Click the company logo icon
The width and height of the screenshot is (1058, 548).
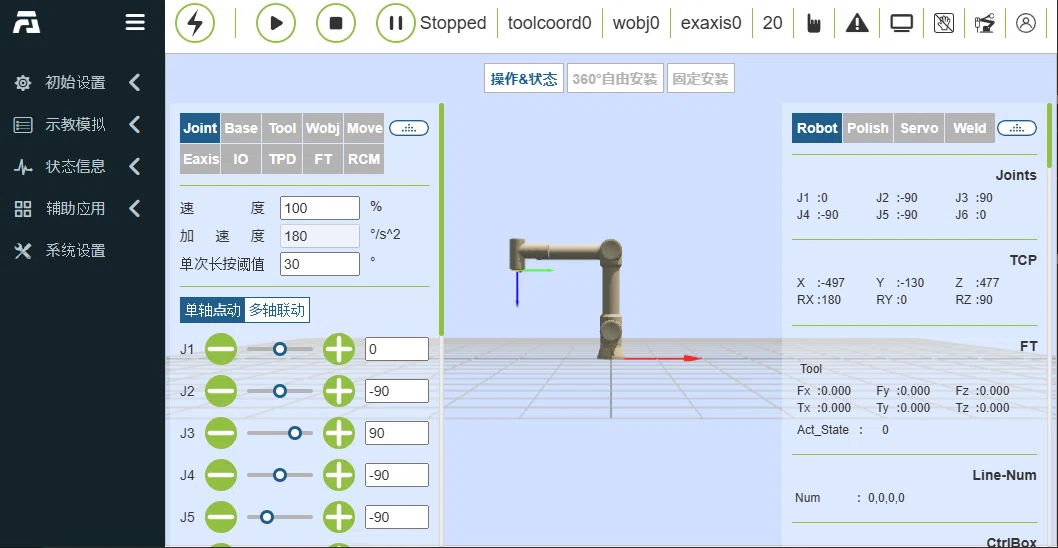(26, 22)
